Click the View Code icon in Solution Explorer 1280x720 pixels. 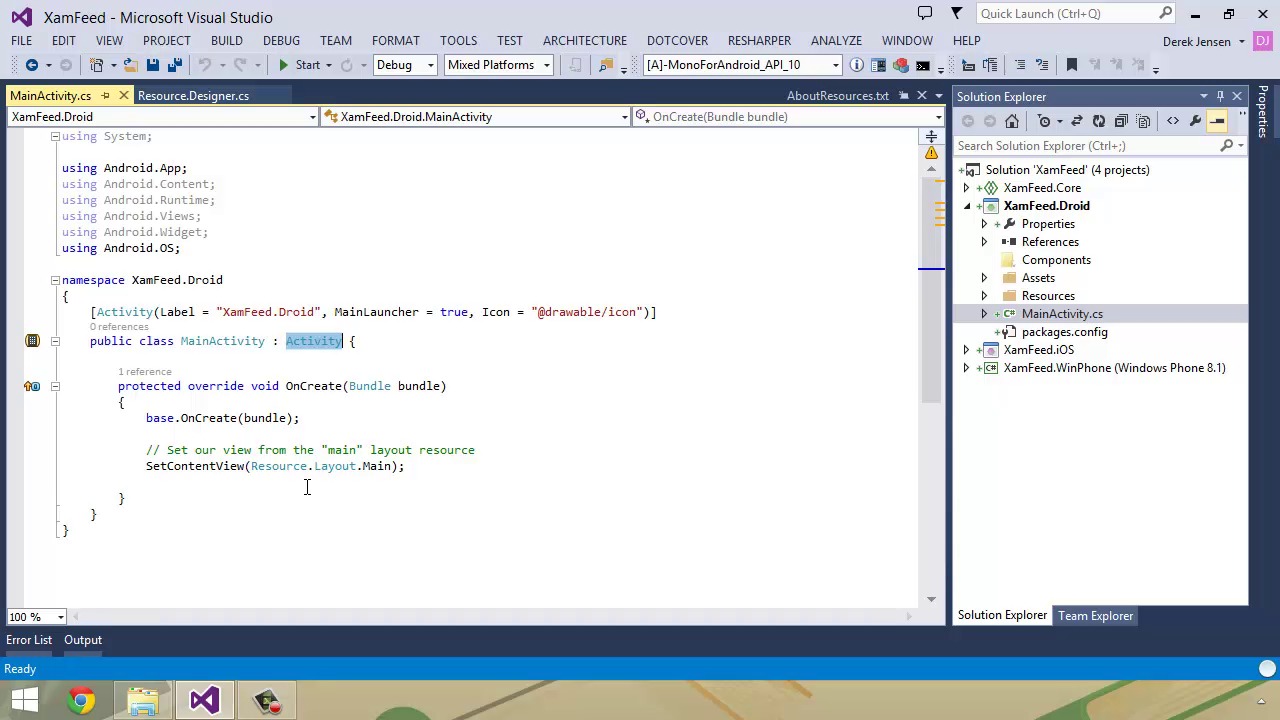click(x=1173, y=121)
